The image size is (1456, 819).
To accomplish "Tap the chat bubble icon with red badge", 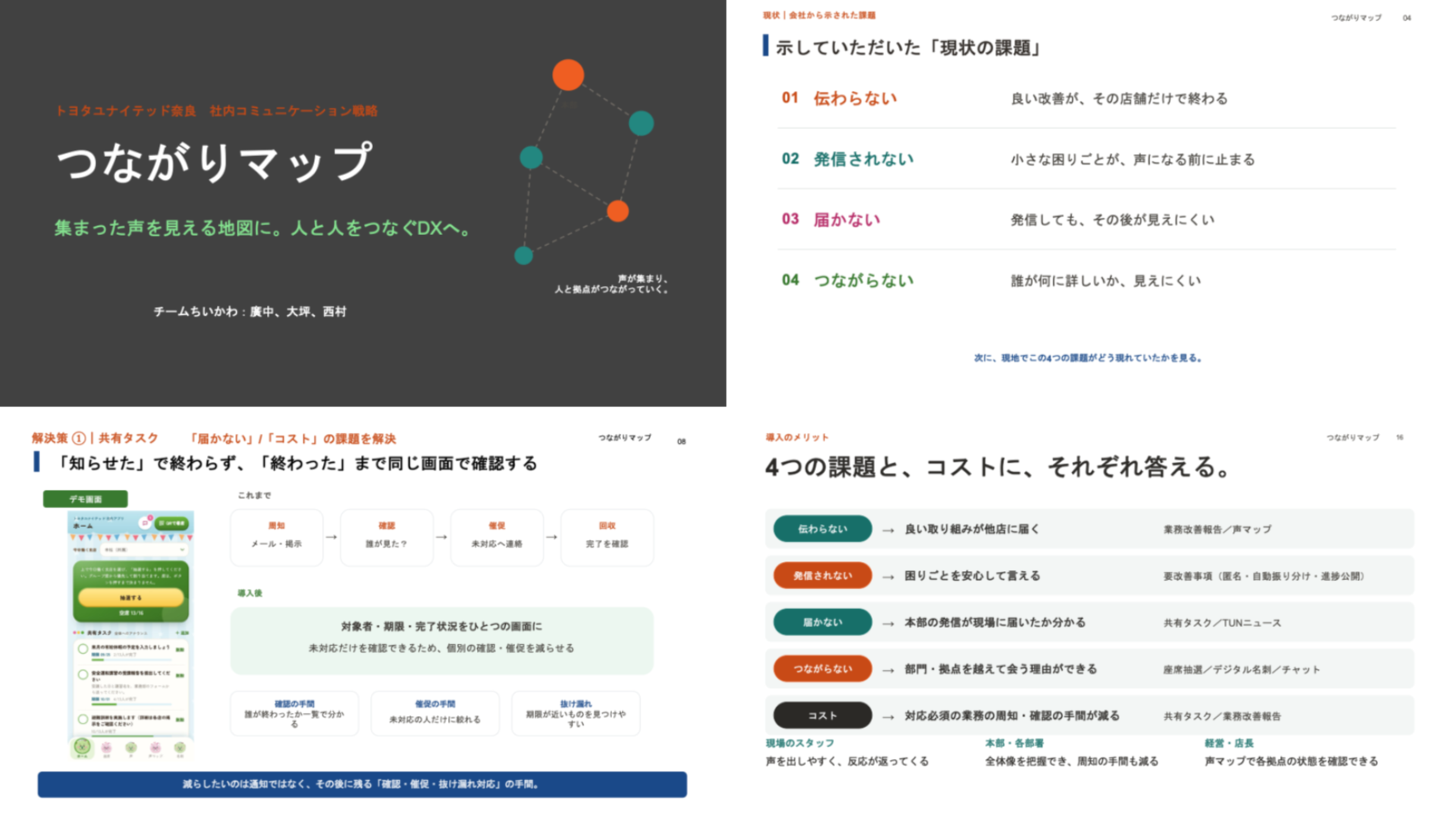I will click(145, 523).
